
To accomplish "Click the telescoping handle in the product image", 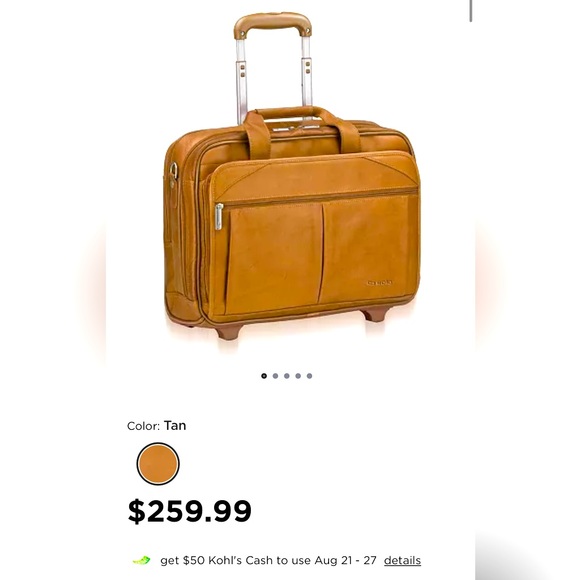I will pos(273,67).
